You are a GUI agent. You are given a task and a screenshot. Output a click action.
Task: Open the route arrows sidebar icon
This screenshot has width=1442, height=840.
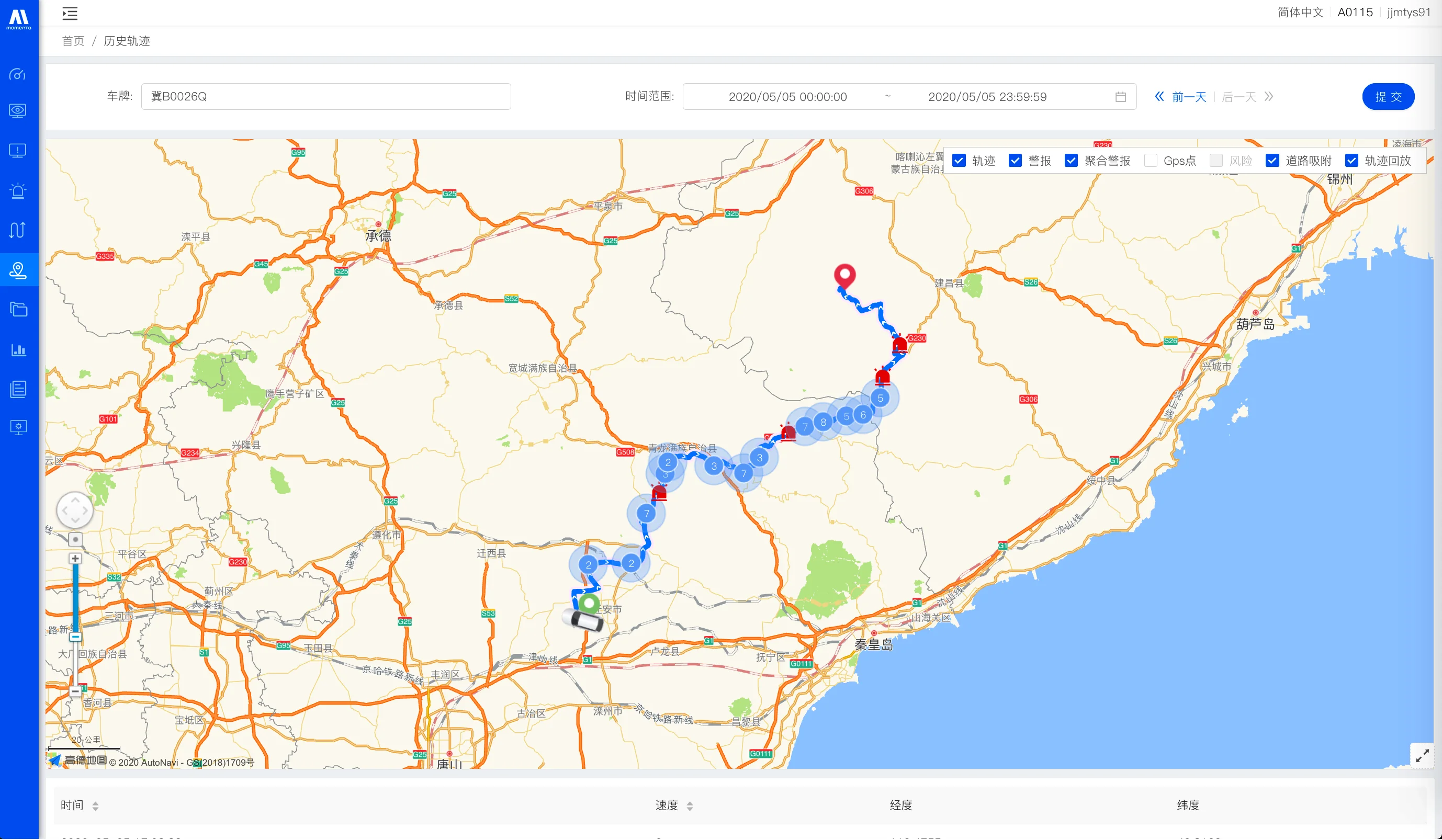point(18,230)
